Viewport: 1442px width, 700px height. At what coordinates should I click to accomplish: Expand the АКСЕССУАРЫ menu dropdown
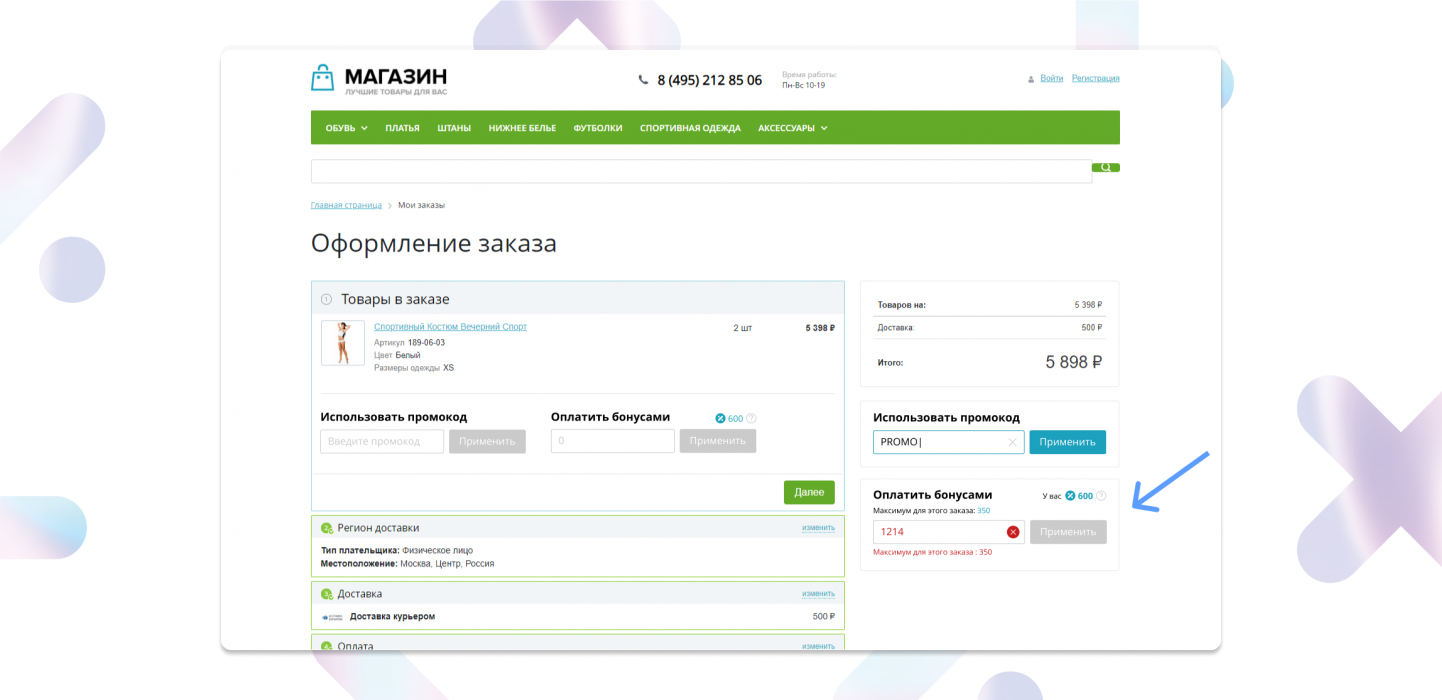click(x=792, y=128)
